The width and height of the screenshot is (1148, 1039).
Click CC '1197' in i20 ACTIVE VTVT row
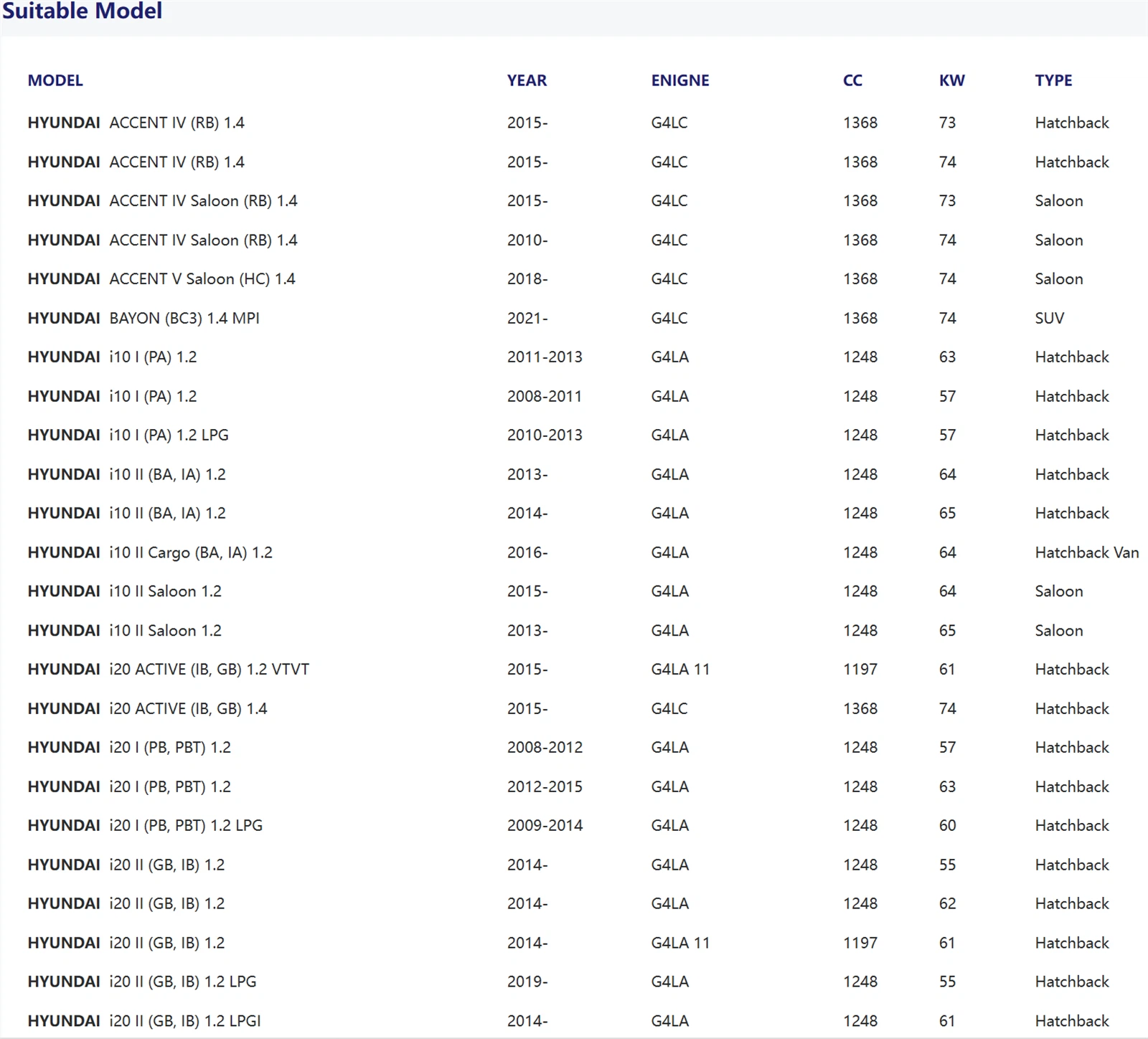coord(860,669)
